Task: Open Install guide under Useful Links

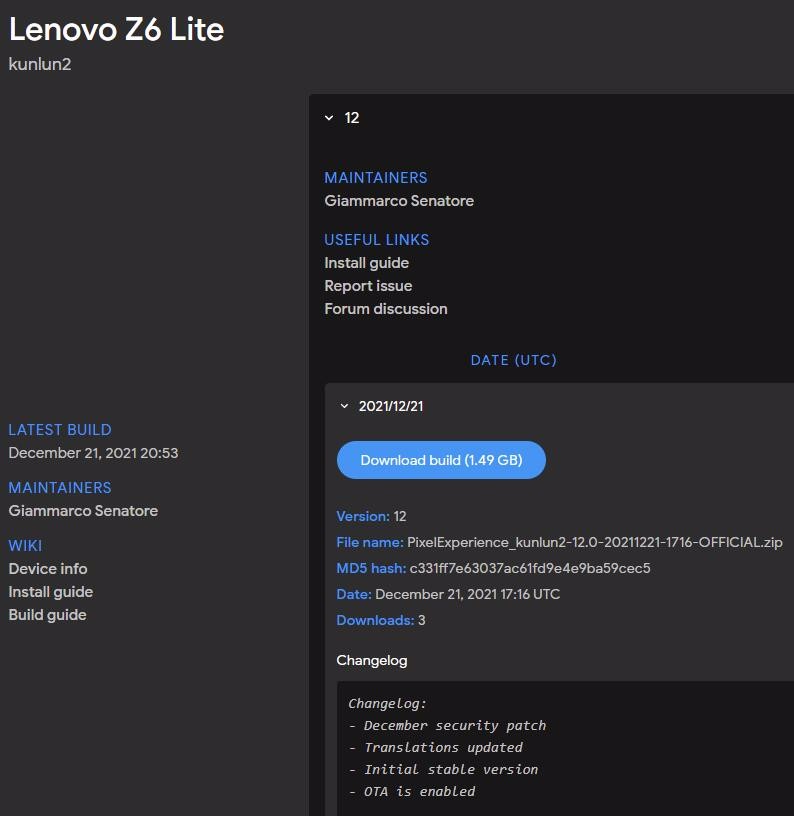Action: coord(366,263)
